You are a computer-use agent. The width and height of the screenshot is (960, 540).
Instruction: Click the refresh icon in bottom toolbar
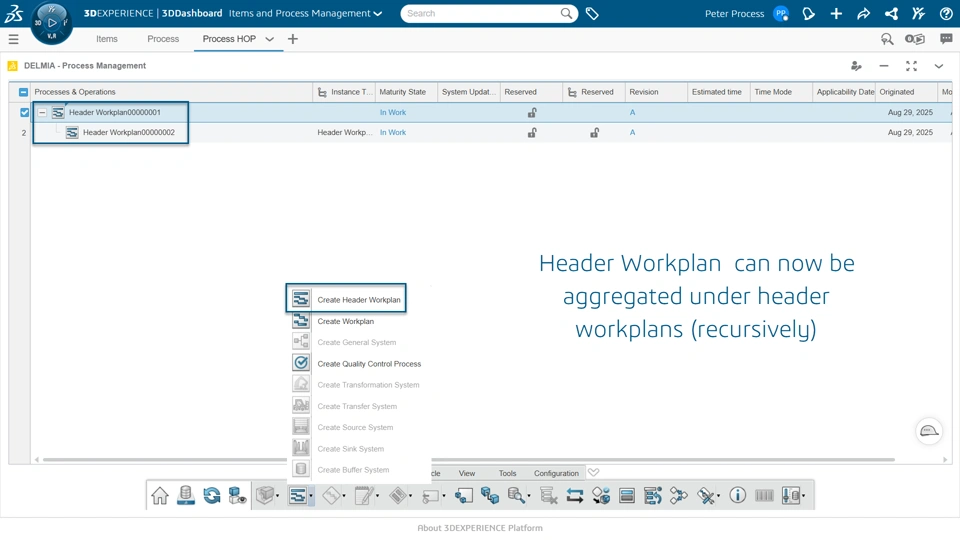pos(212,496)
